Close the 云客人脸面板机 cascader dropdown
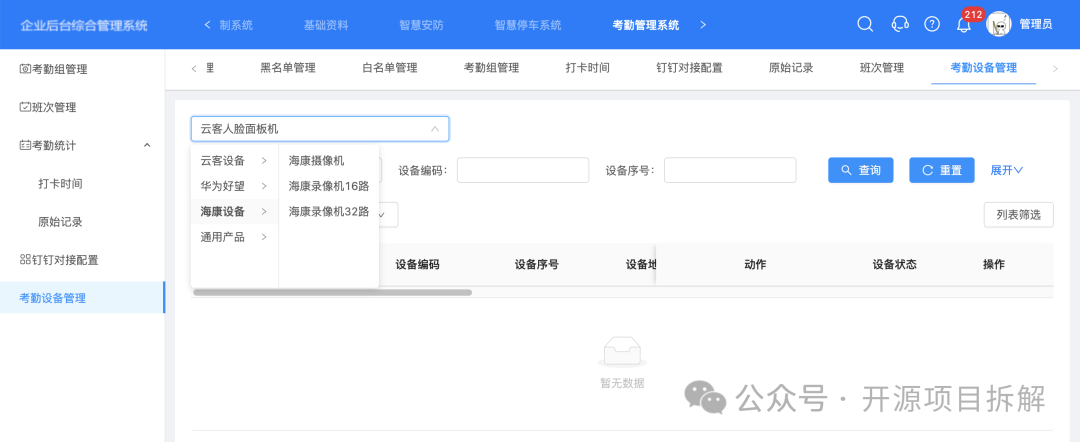 click(x=435, y=129)
